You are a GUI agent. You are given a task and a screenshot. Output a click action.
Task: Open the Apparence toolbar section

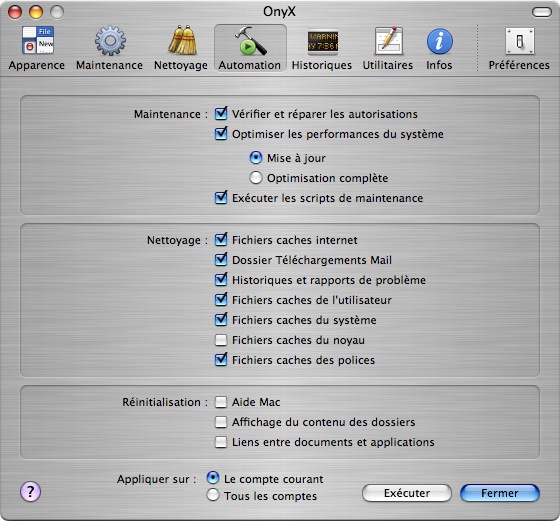pyautogui.click(x=37, y=48)
